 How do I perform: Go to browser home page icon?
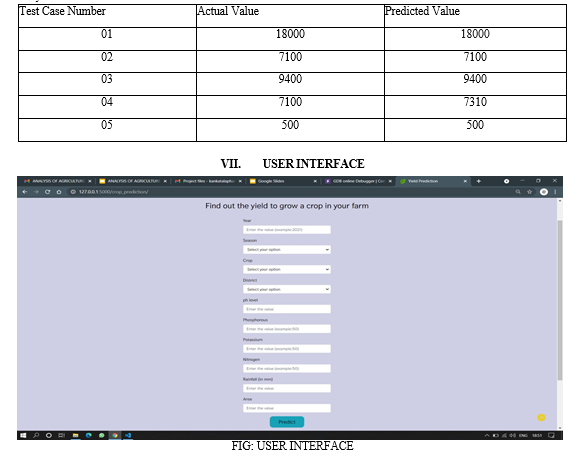[x=59, y=192]
